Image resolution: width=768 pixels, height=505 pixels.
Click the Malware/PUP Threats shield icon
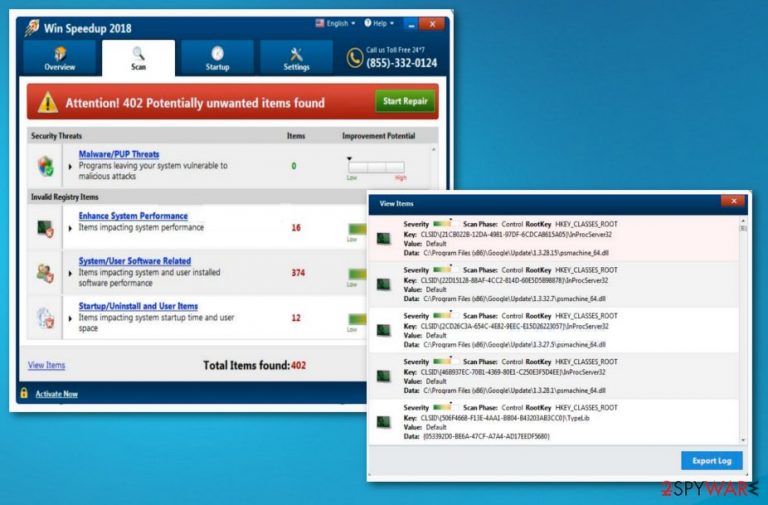pos(46,166)
